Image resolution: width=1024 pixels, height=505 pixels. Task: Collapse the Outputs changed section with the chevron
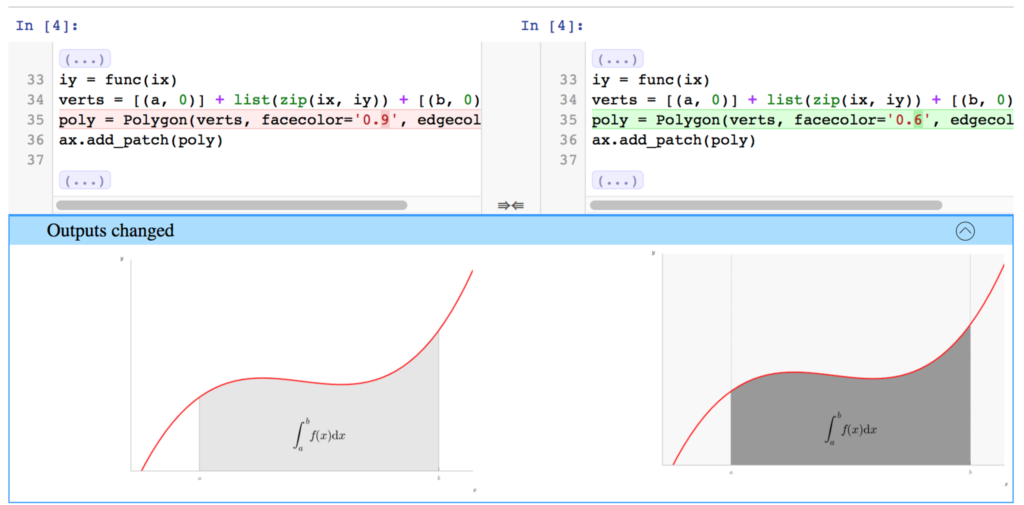click(965, 231)
